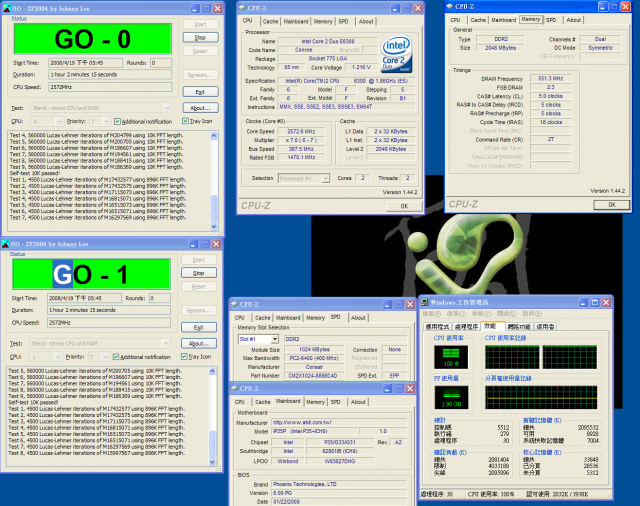Click the CPU-Z mainboard window title icon
The width and height of the screenshot is (640, 506).
click(x=235, y=388)
